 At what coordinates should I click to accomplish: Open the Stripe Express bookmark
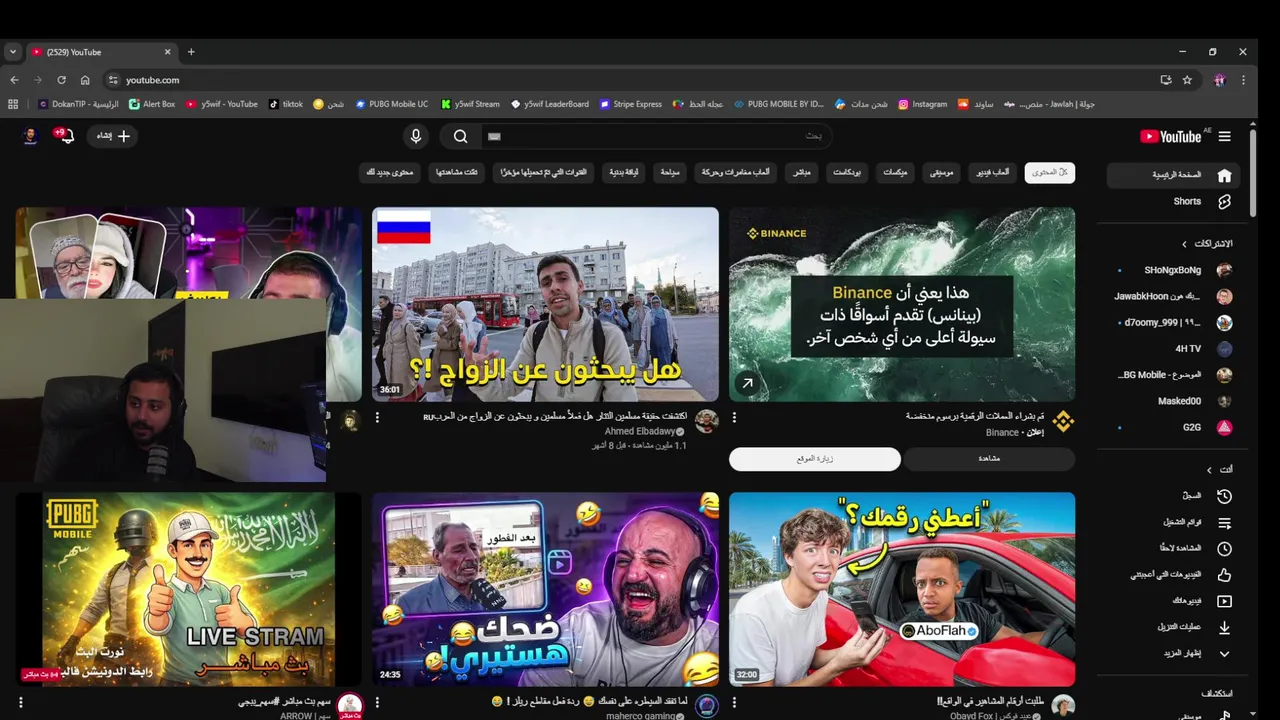(631, 104)
